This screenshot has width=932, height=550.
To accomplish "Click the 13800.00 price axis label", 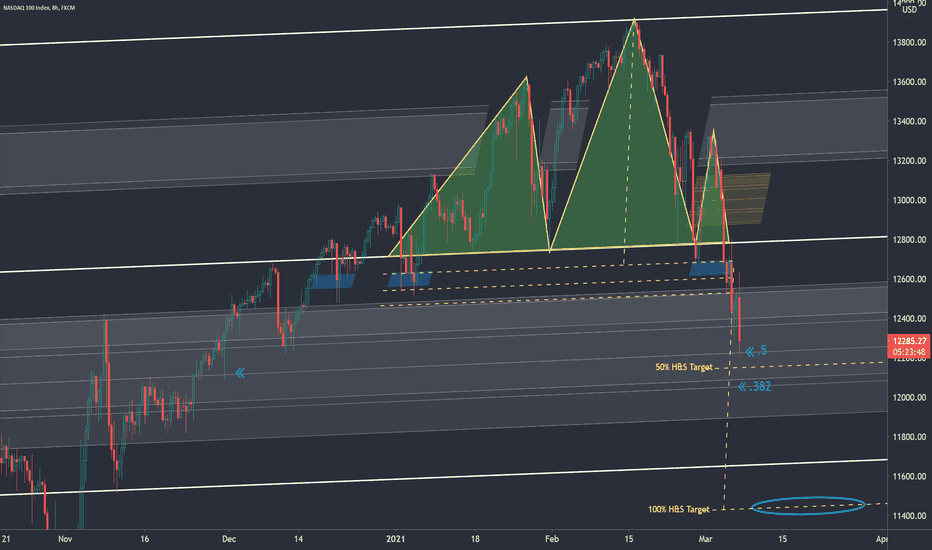I will (x=909, y=42).
